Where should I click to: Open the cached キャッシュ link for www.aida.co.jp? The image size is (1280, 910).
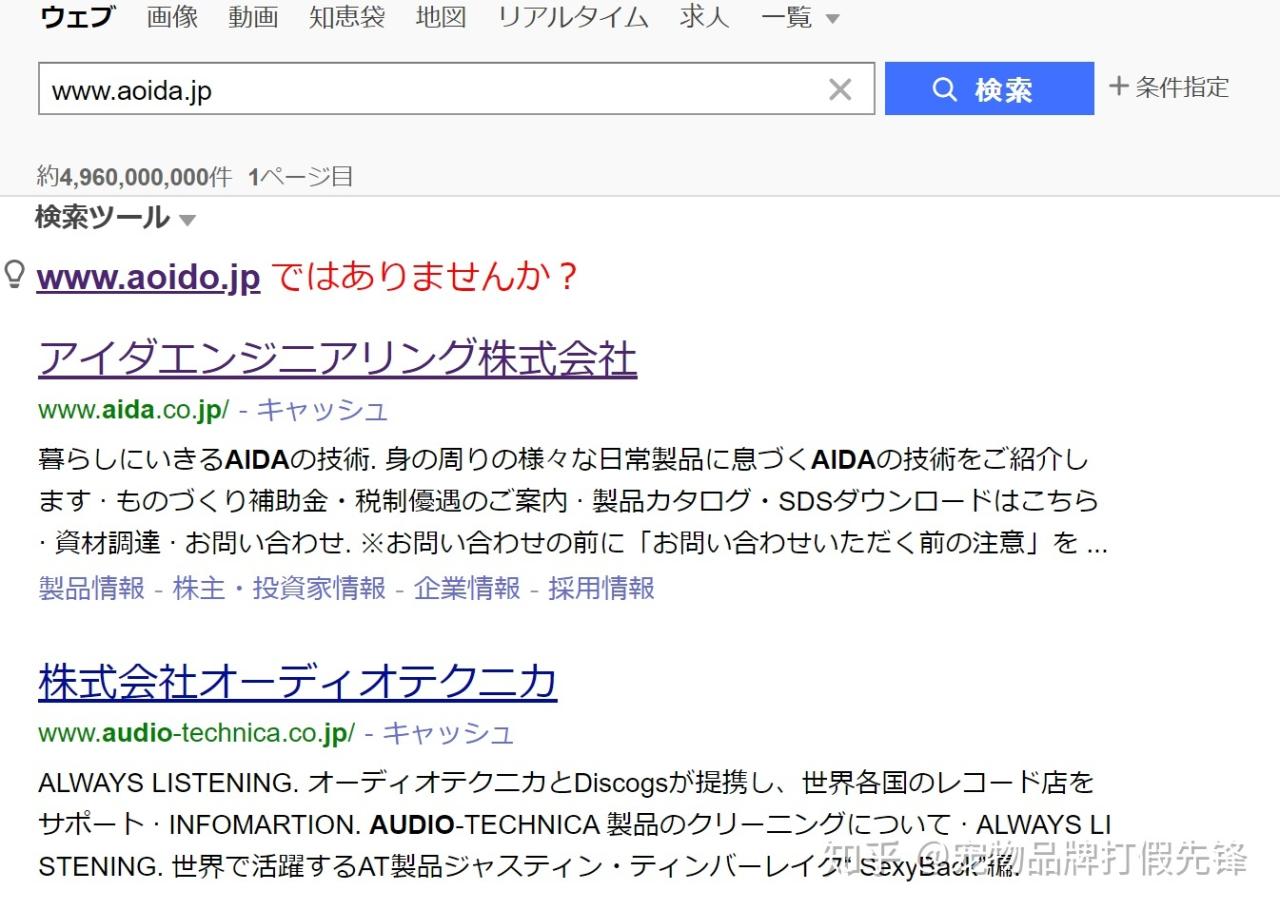point(322,410)
